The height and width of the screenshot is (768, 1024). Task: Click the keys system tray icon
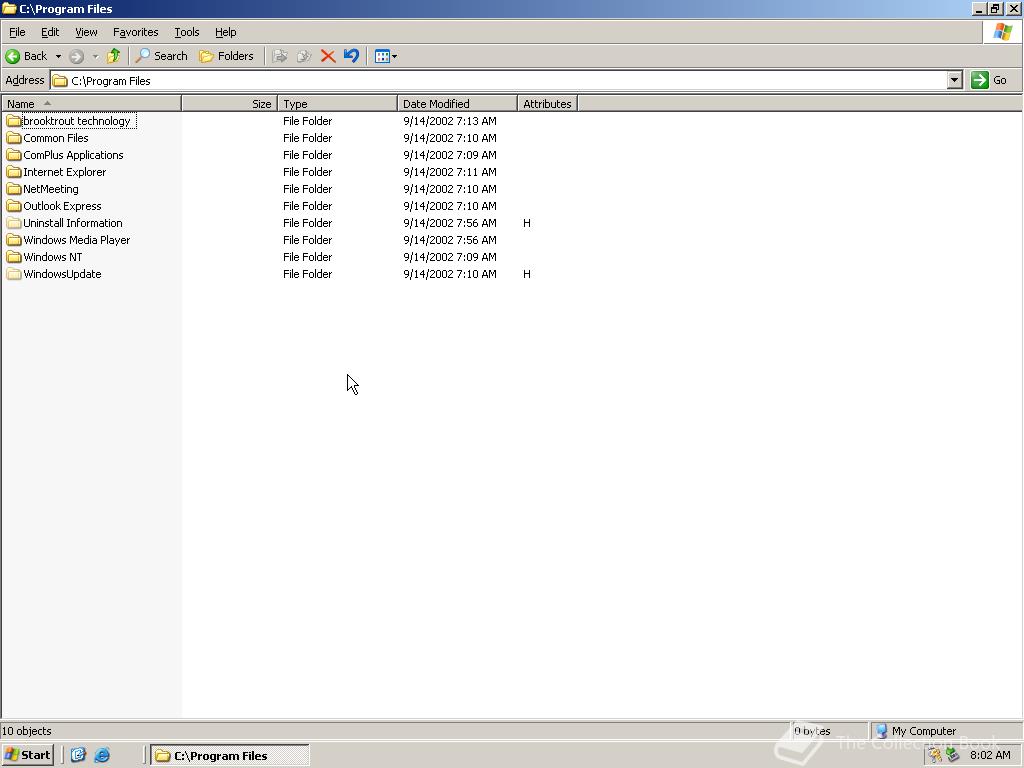pyautogui.click(x=935, y=755)
